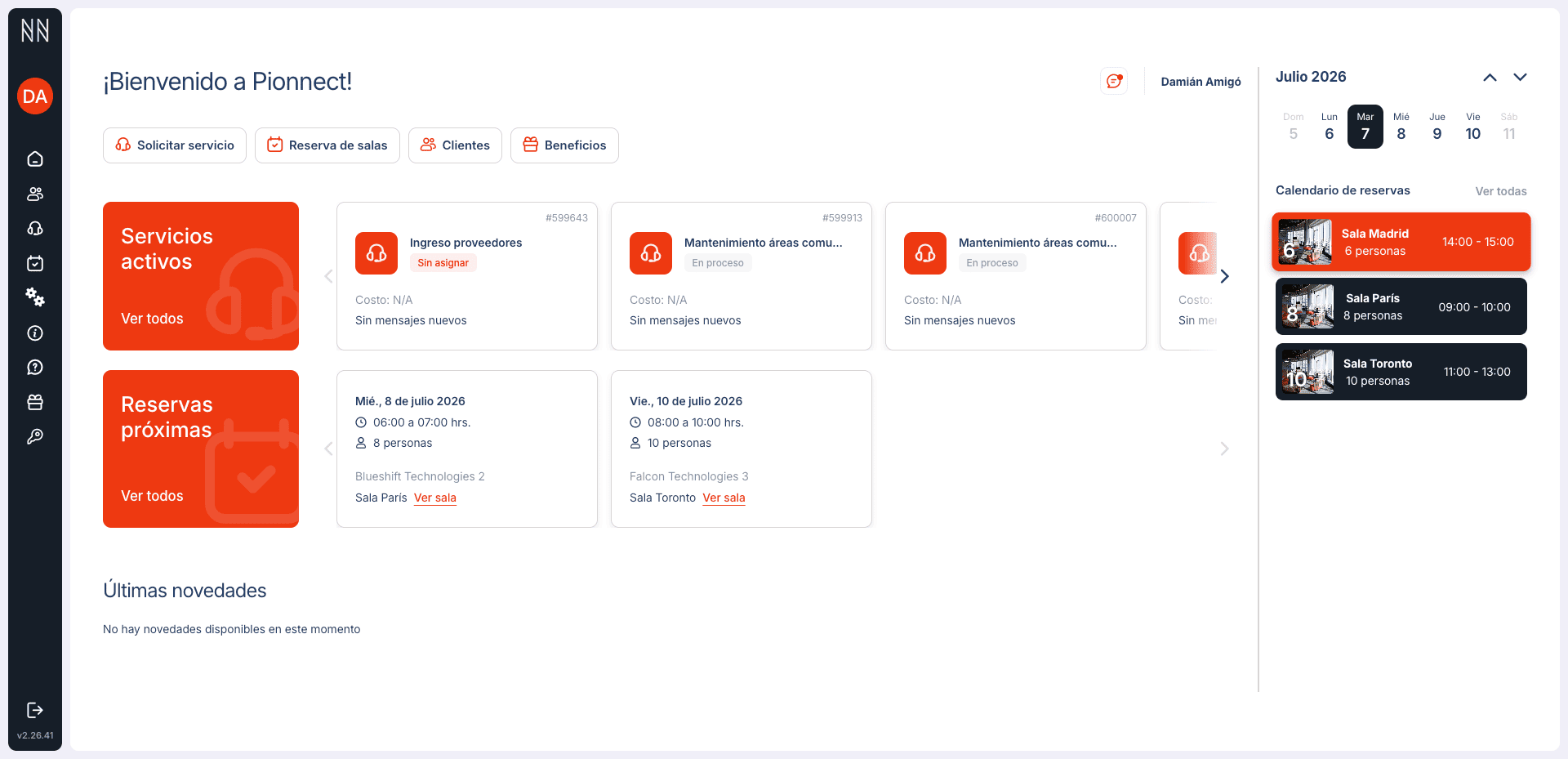The width and height of the screenshot is (1568, 759).
Task: Click Ver todos in Servicios activos
Action: coord(152,319)
